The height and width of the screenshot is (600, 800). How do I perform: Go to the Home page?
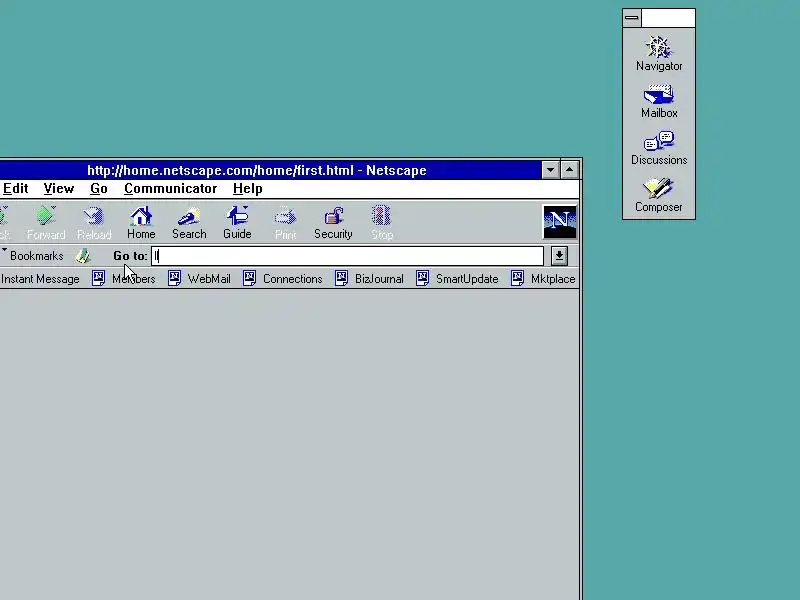click(141, 222)
